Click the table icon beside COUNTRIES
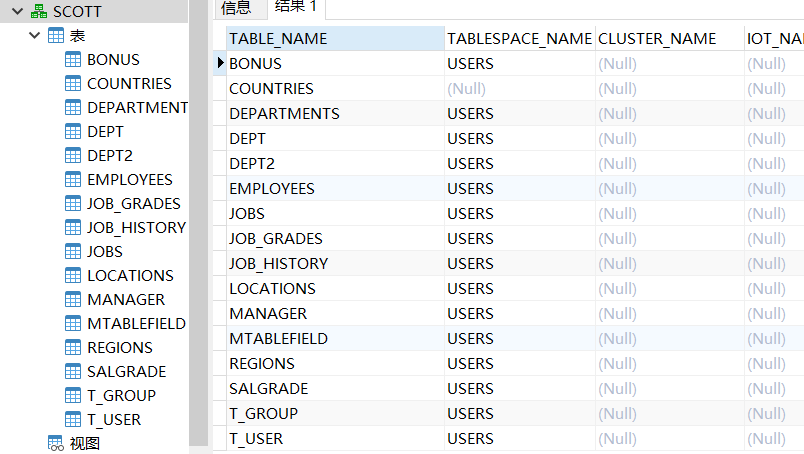The width and height of the screenshot is (804, 454). pyautogui.click(x=73, y=83)
